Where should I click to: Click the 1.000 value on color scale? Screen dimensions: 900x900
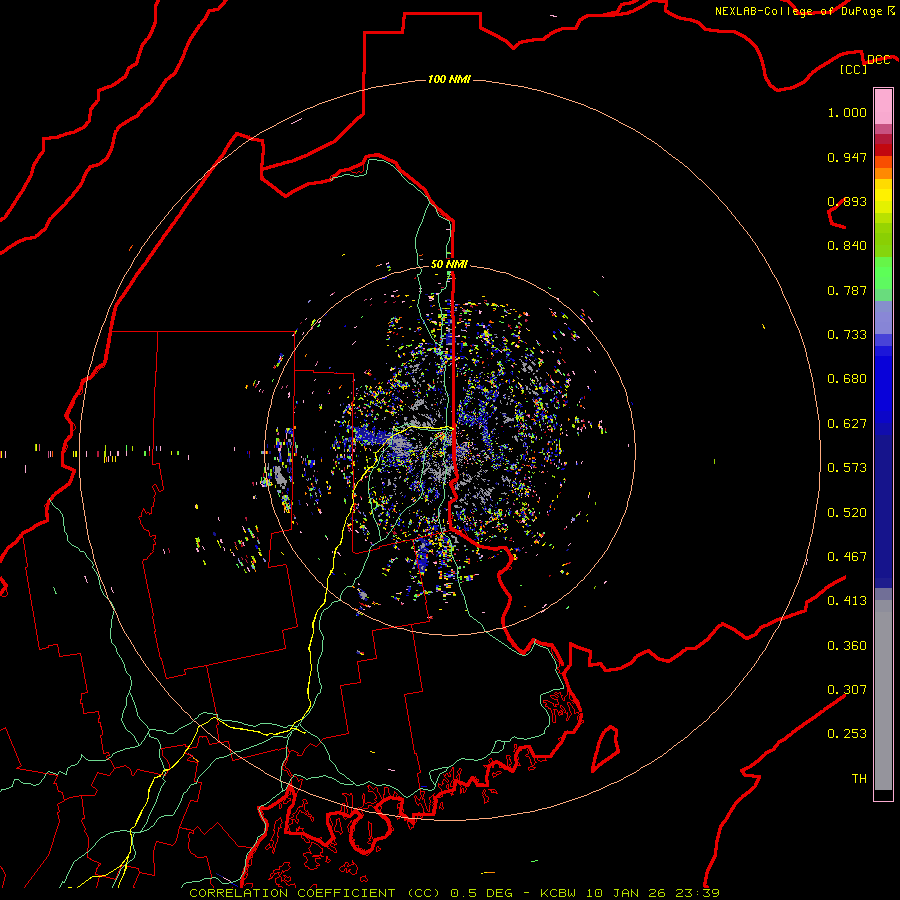[x=847, y=112]
